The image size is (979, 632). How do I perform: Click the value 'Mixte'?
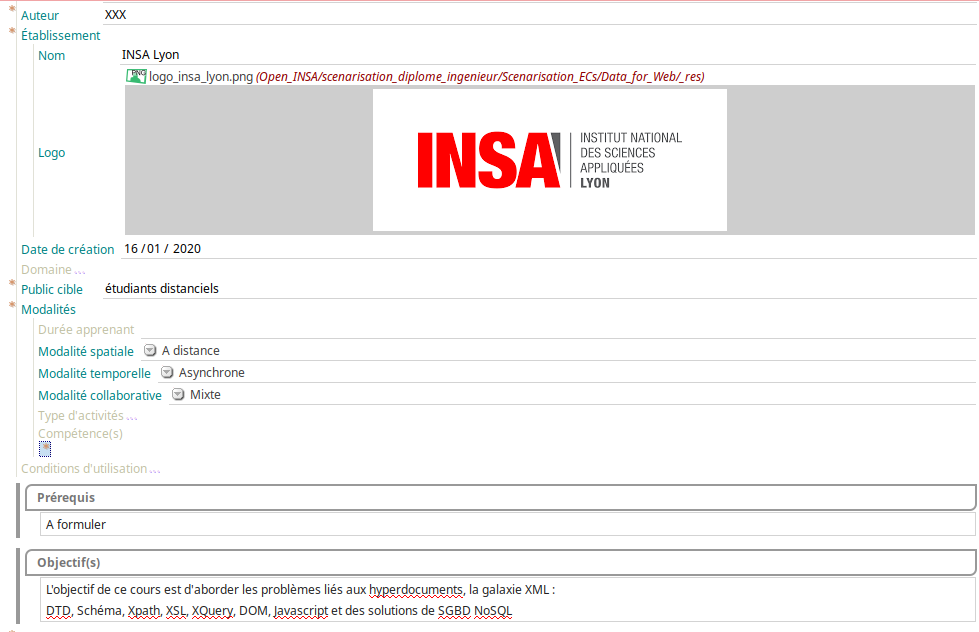click(205, 395)
